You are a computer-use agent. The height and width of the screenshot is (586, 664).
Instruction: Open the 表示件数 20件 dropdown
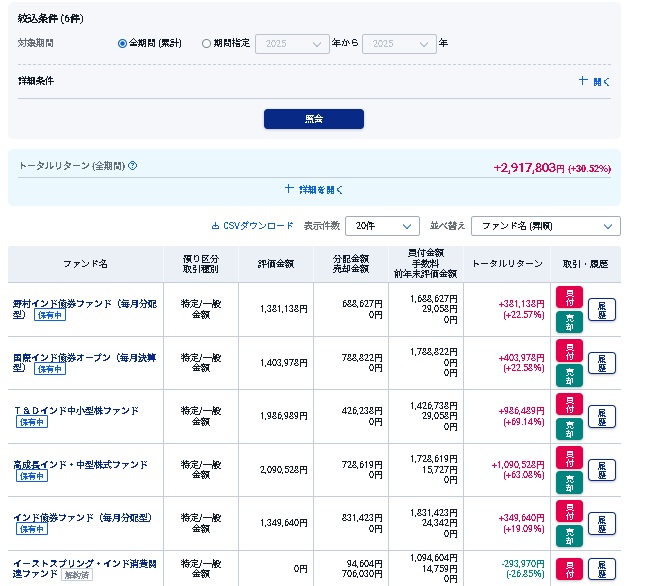[382, 226]
